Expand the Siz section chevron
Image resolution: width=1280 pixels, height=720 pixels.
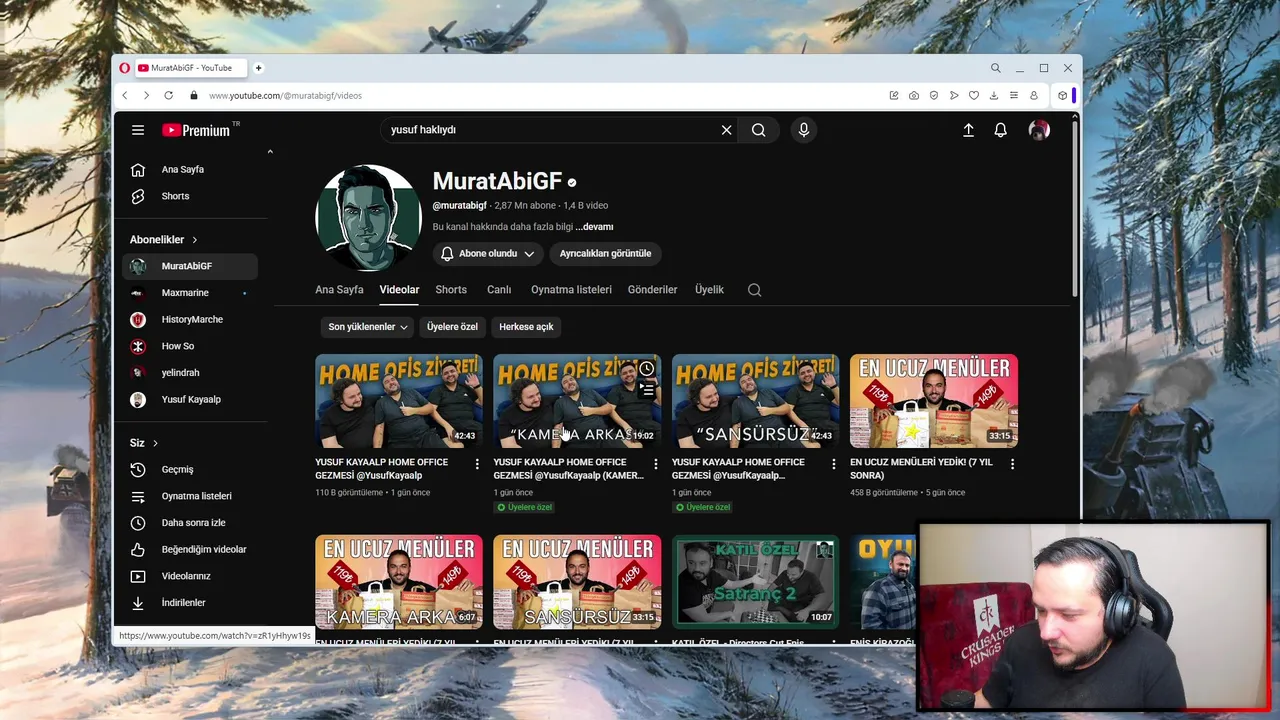155,443
